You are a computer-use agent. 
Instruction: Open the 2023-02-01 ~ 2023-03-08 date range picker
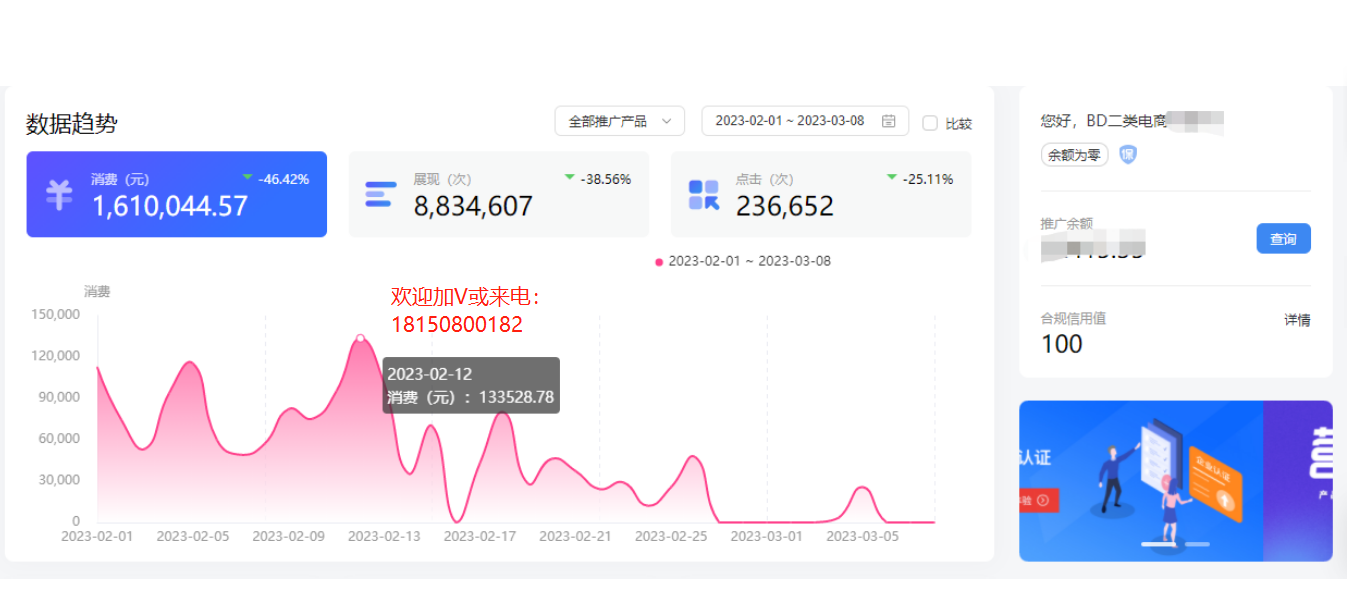pos(790,121)
